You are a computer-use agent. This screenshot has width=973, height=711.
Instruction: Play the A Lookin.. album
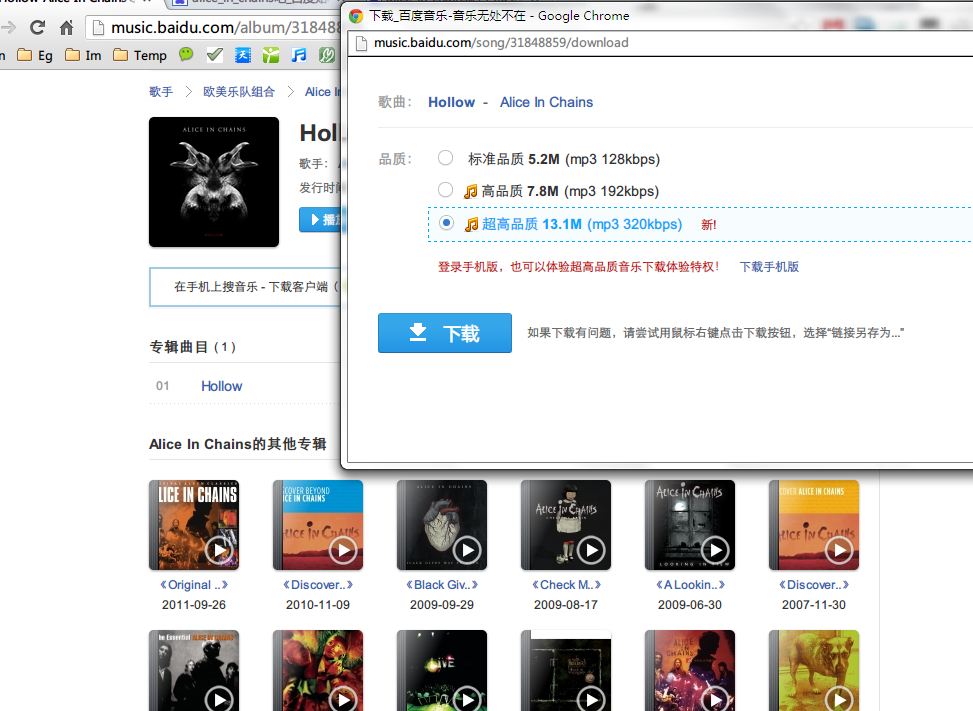(x=715, y=550)
